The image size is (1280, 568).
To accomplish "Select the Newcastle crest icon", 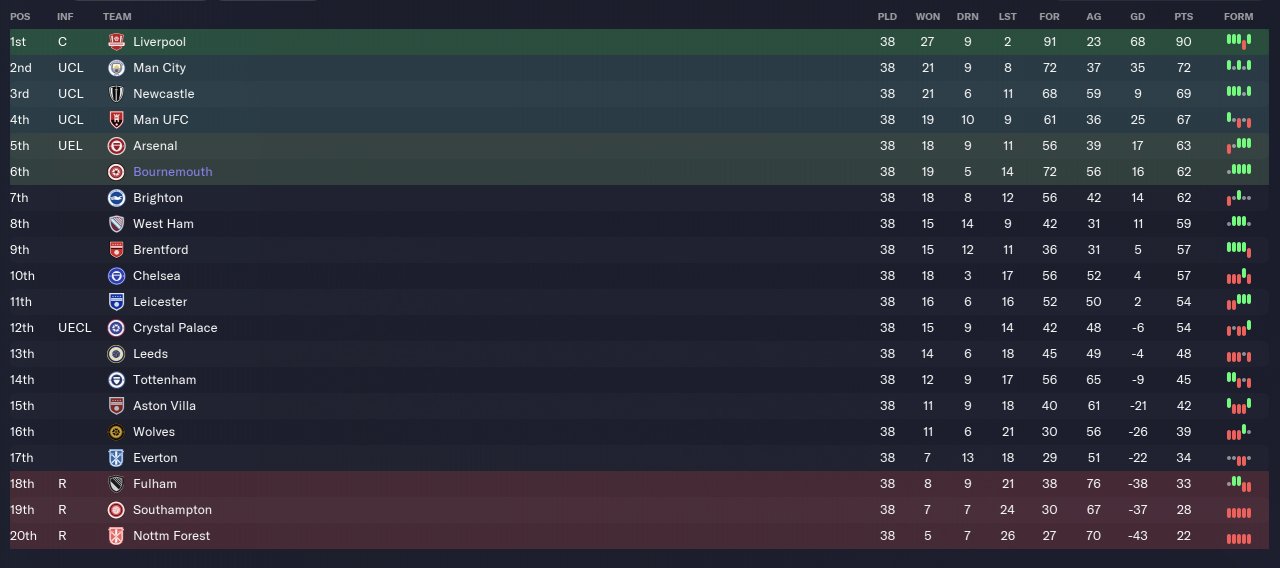I will (116, 94).
